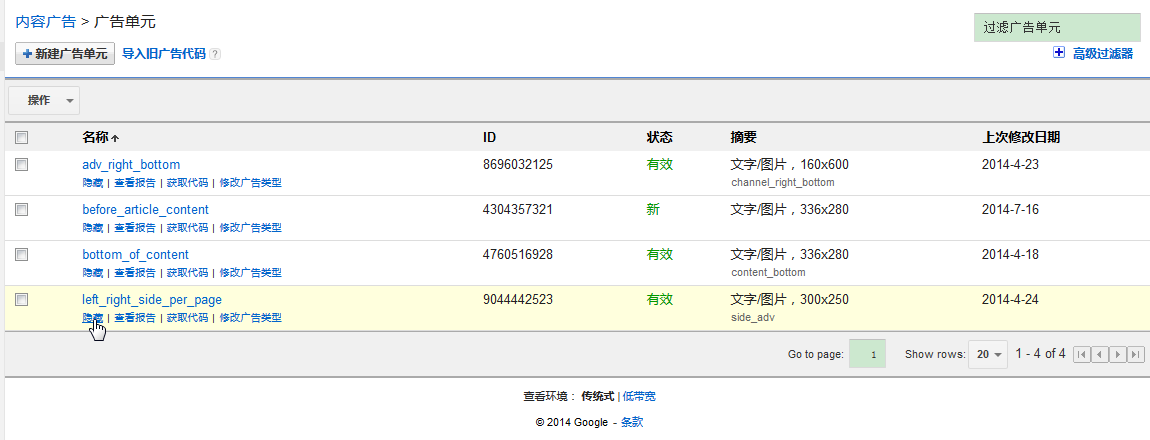This screenshot has width=1150, height=440.
Task: Open the Show rows dropdown
Action: 988,354
